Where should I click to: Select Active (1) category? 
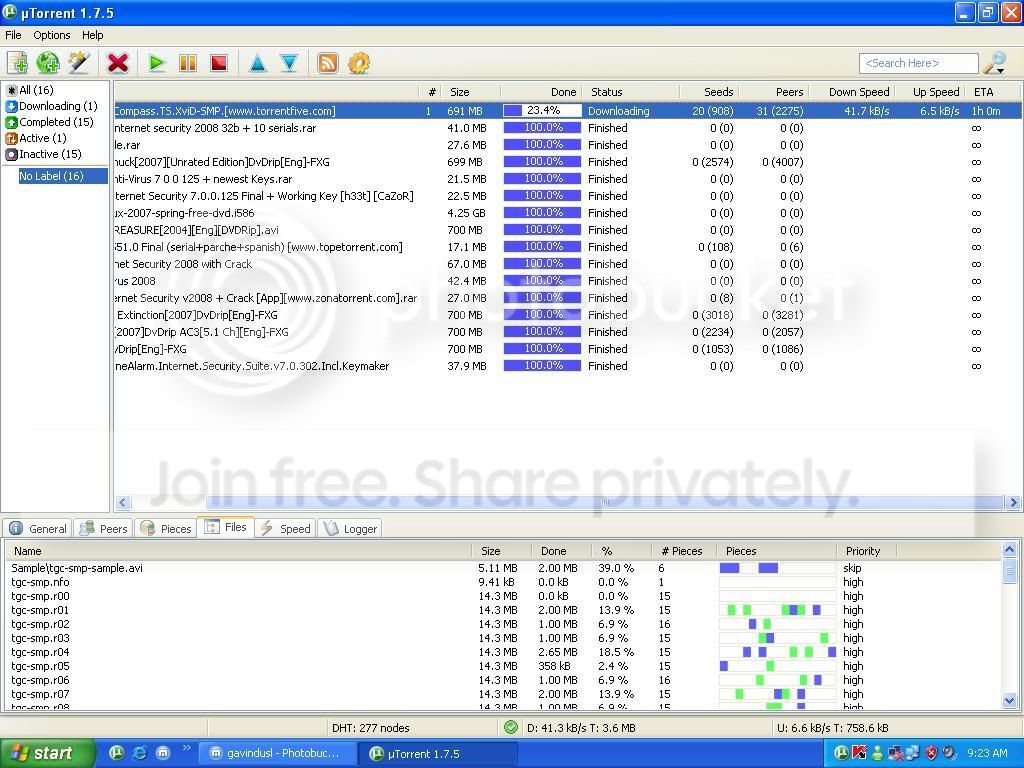[36, 138]
